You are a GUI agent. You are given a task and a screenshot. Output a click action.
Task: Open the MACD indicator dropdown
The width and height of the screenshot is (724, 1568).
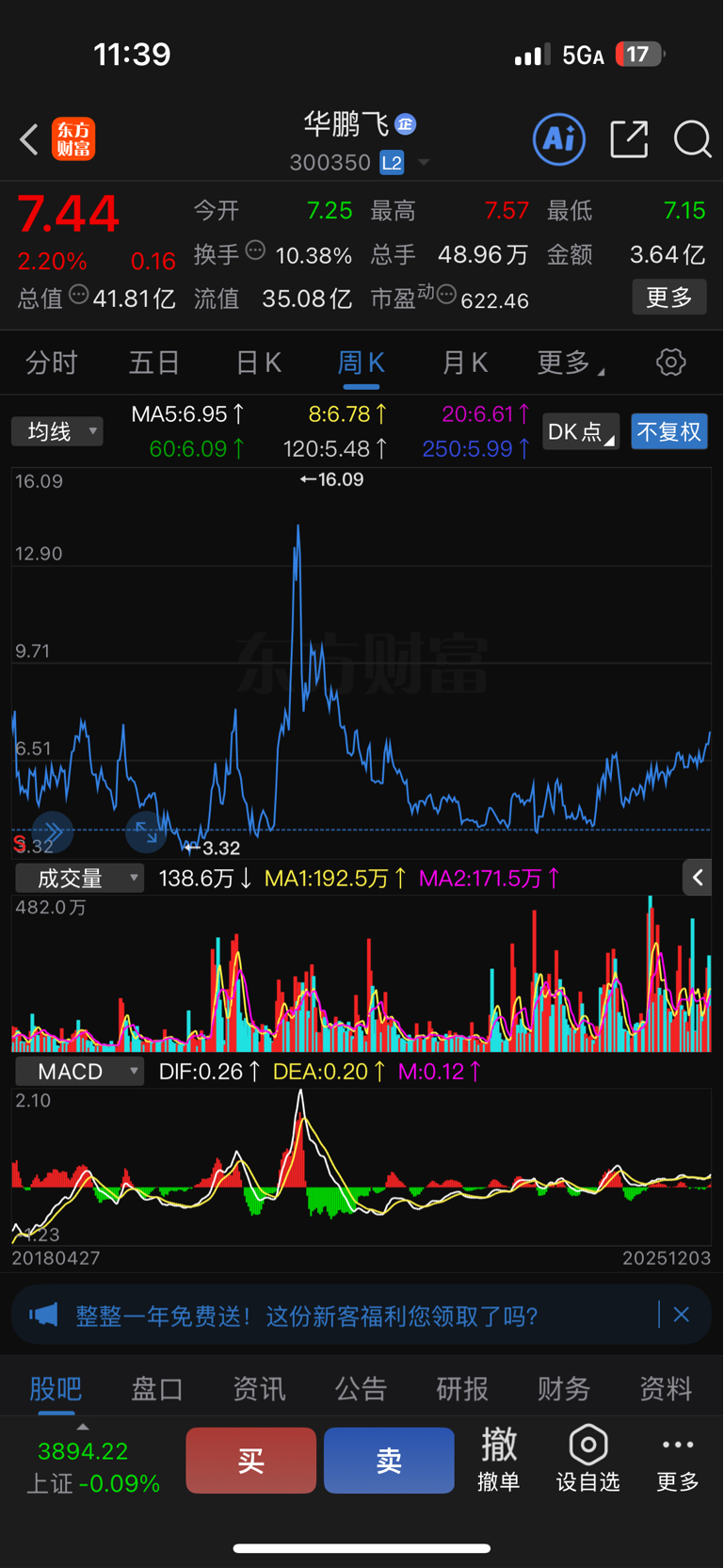80,1072
